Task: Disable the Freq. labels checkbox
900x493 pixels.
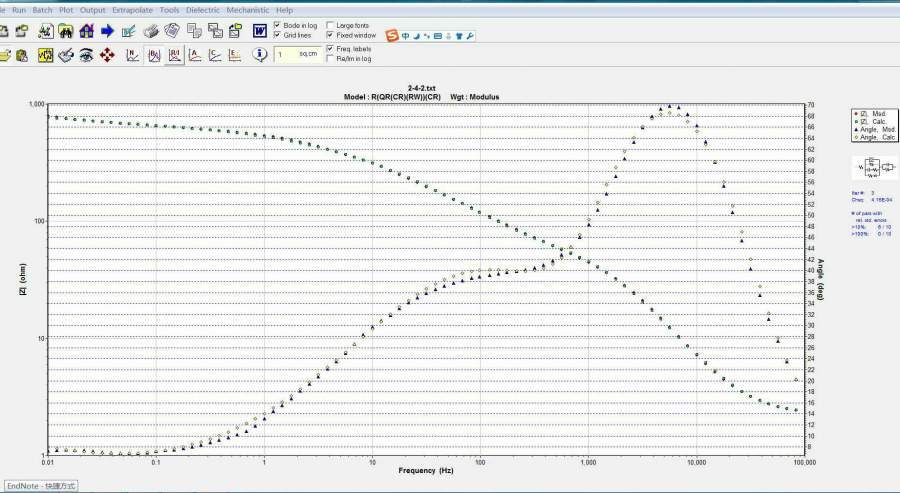Action: 330,49
